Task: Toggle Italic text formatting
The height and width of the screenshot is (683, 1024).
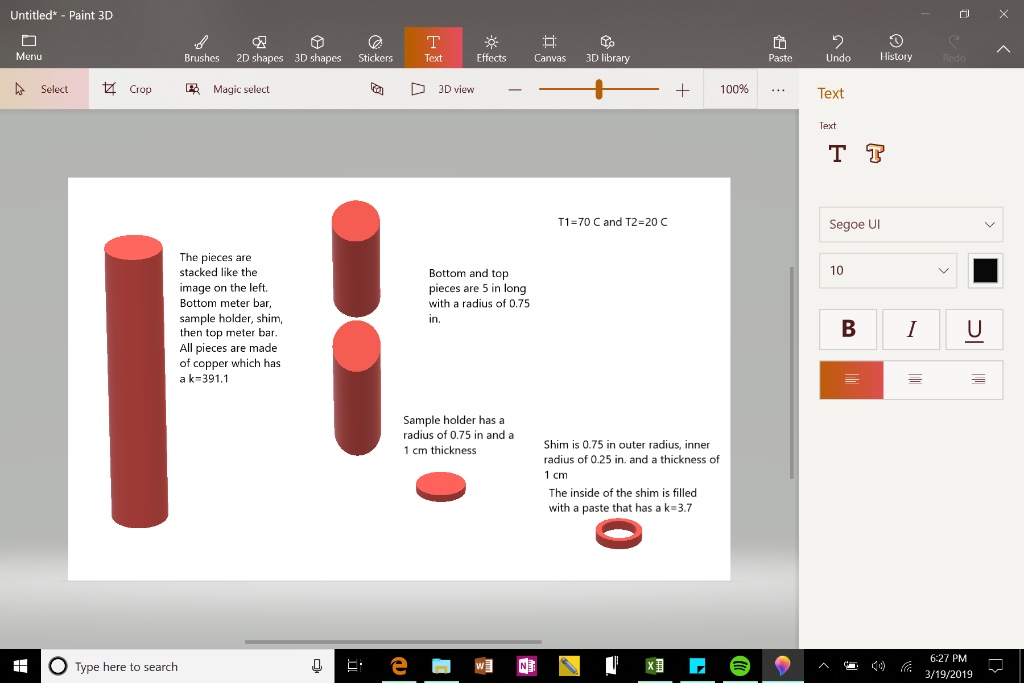Action: pyautogui.click(x=910, y=329)
